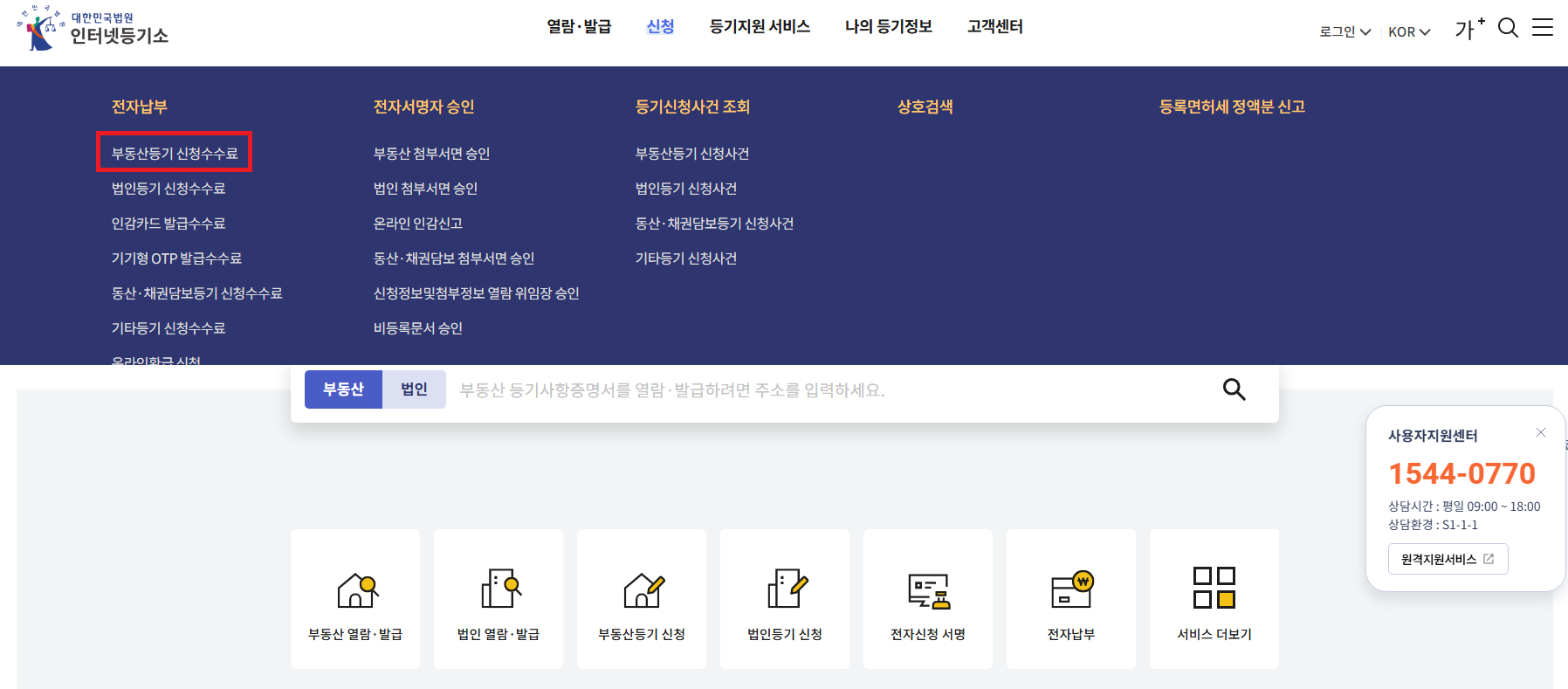Expand the KOR language dropdown

pos(1409,31)
